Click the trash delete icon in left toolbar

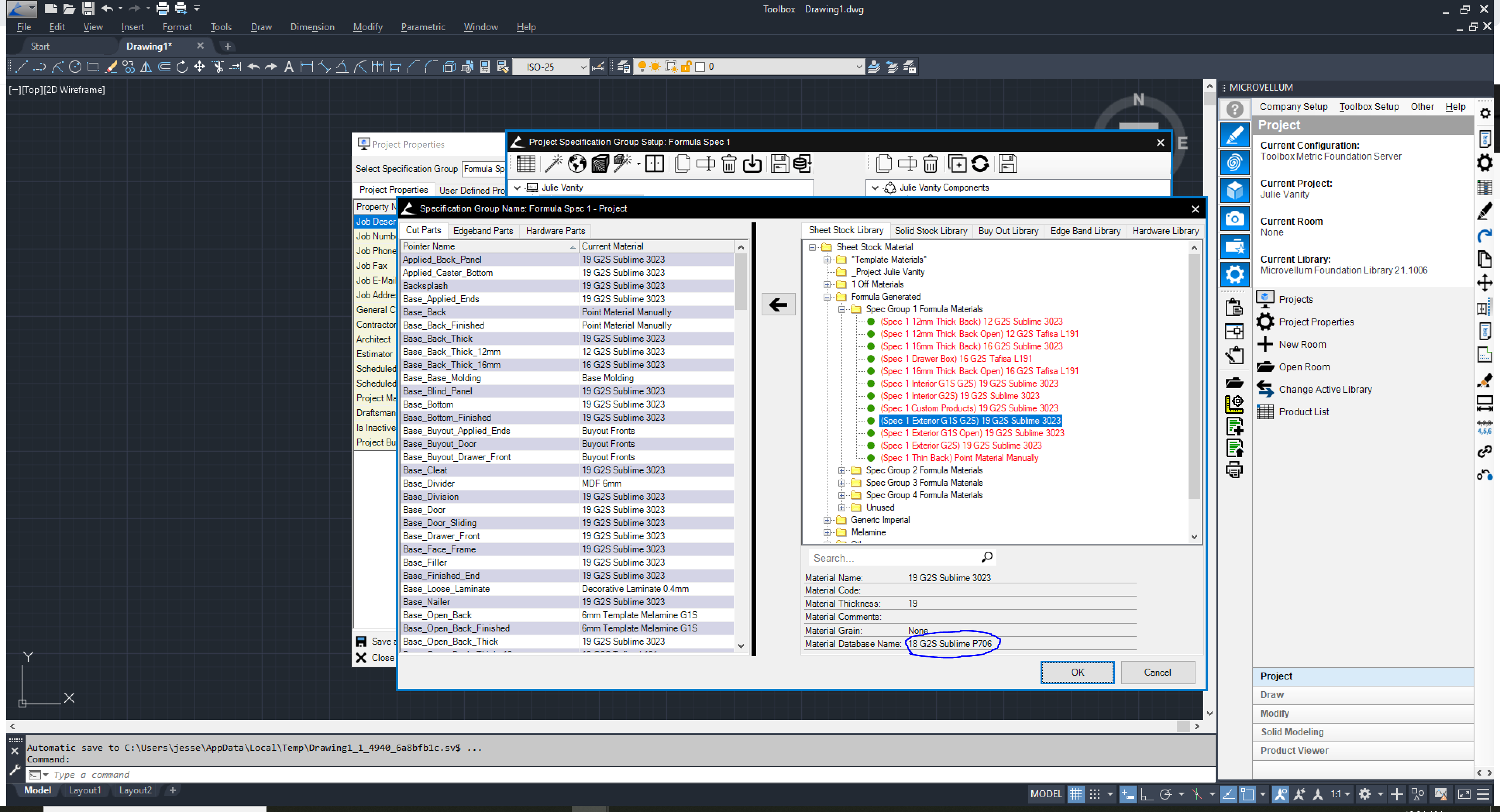(728, 164)
